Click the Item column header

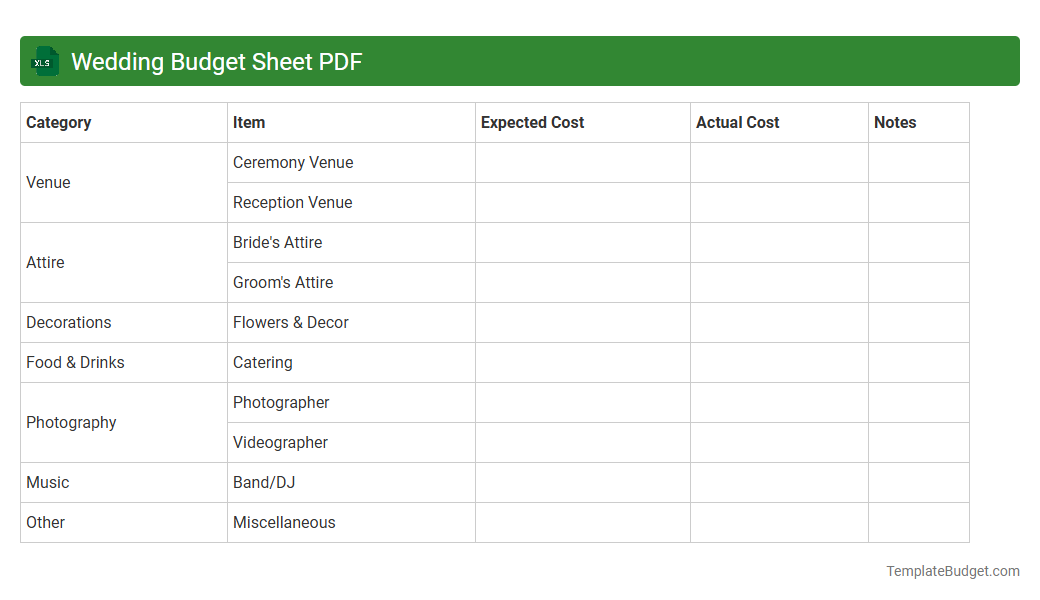(x=248, y=122)
